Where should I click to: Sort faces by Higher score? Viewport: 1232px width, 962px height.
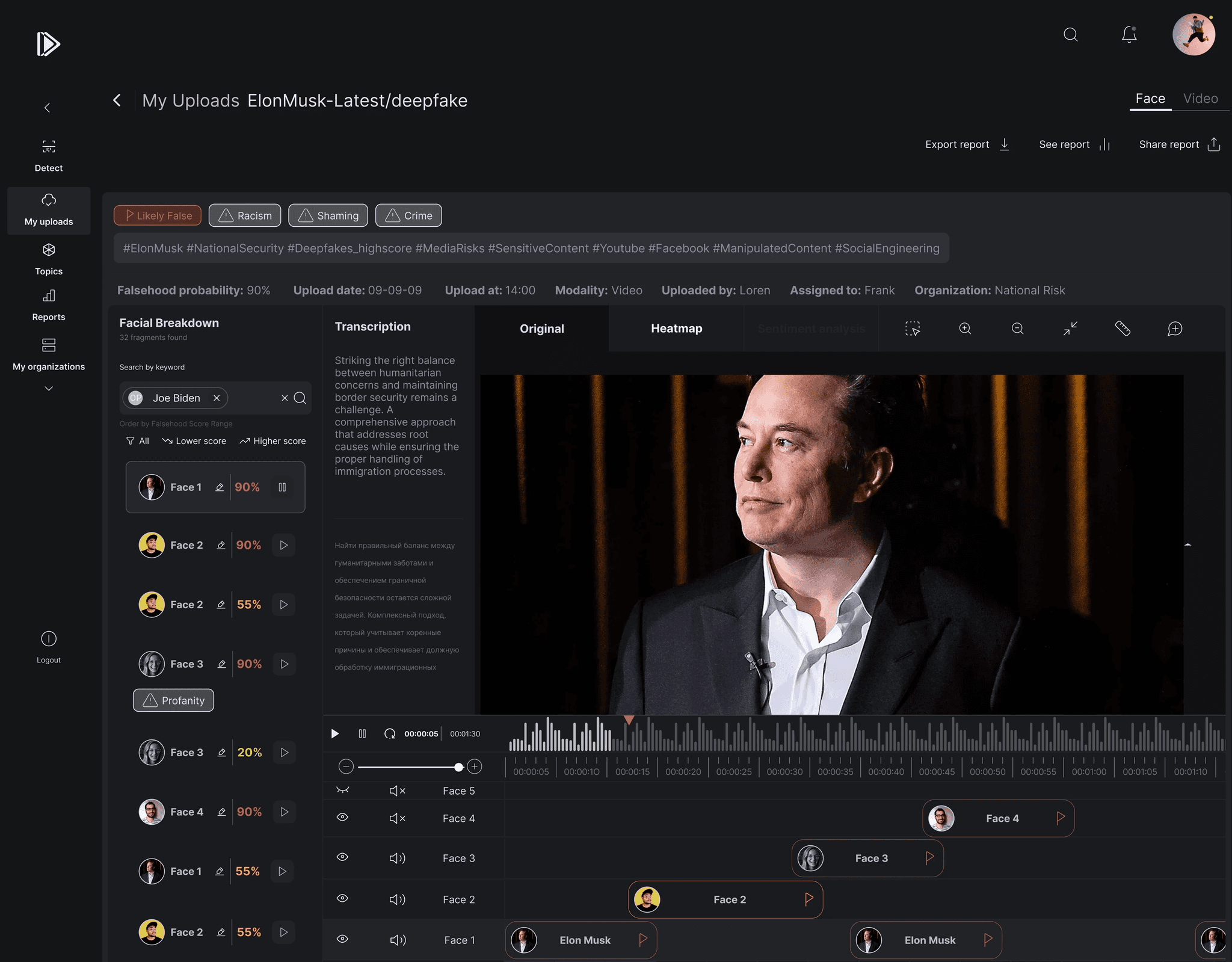[x=273, y=441]
